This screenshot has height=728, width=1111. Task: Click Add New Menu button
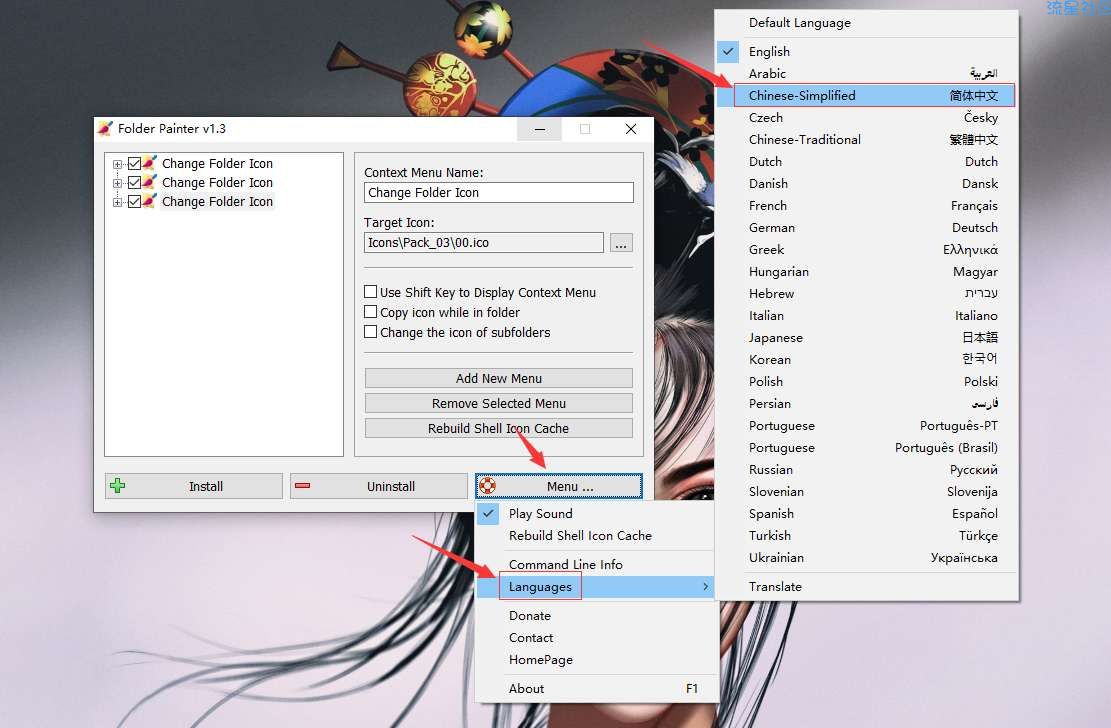499,378
